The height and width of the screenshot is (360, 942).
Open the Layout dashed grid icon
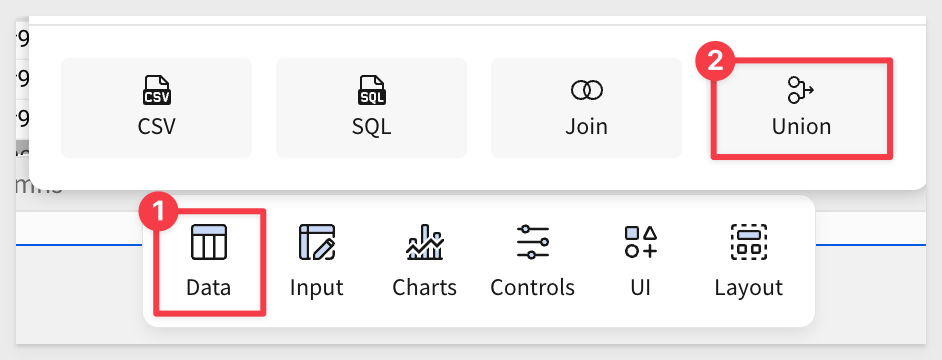(x=749, y=242)
